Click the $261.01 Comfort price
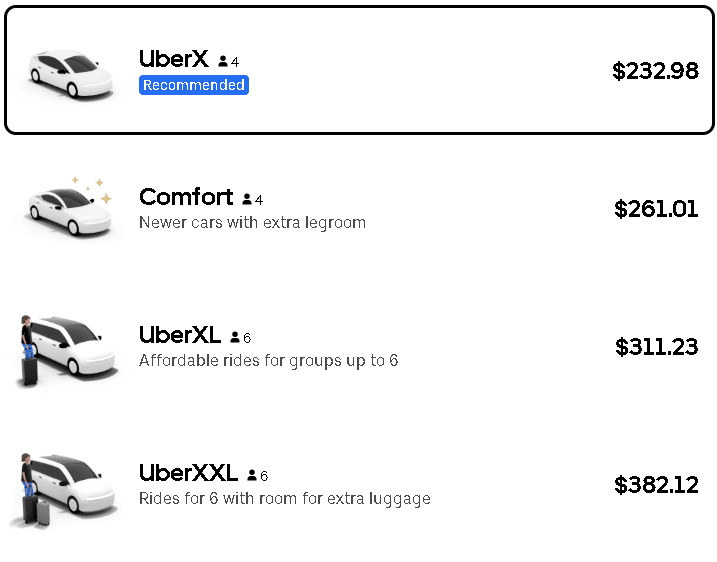The image size is (717, 562). (656, 209)
